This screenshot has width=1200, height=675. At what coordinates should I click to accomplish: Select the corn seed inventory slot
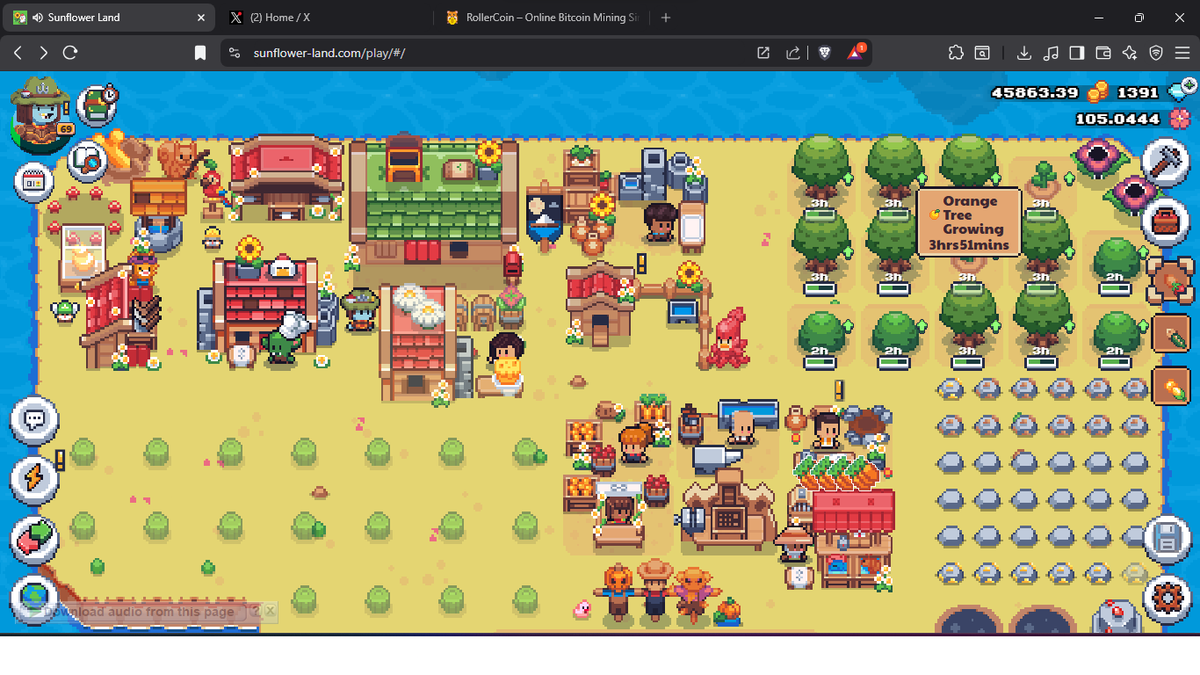coord(1171,334)
